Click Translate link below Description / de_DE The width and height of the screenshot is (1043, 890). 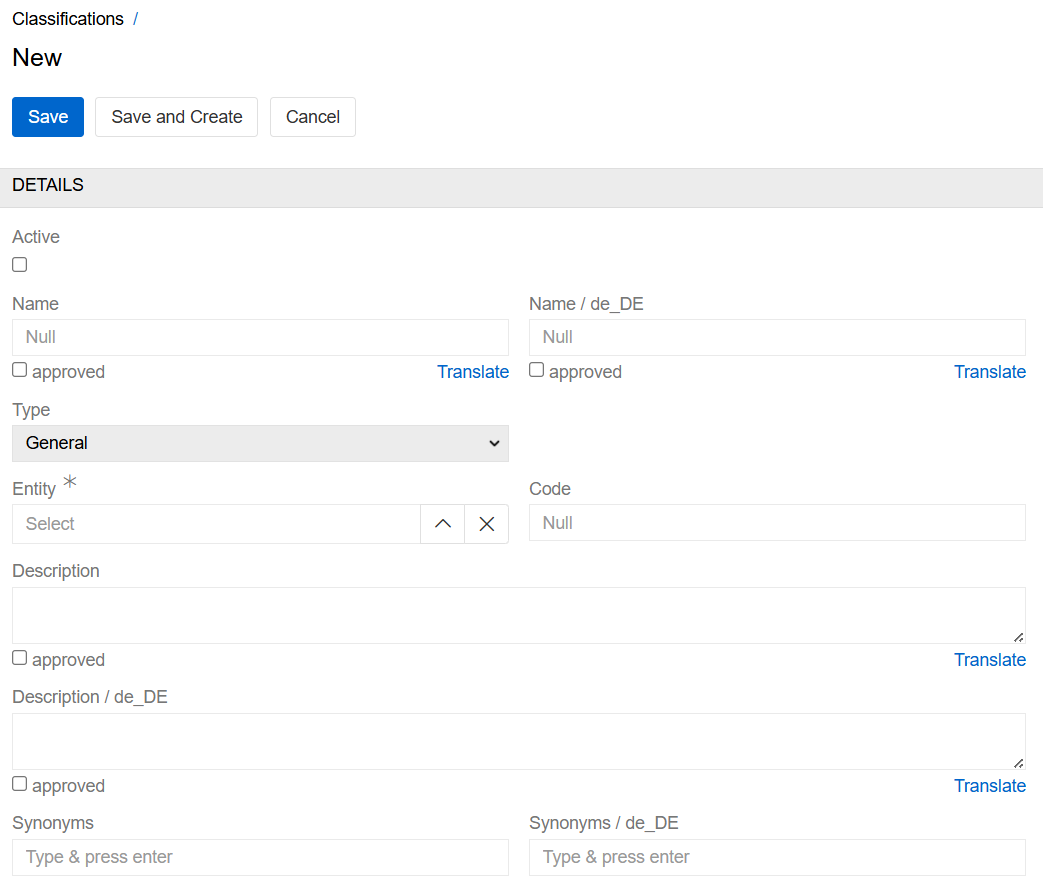click(x=990, y=786)
